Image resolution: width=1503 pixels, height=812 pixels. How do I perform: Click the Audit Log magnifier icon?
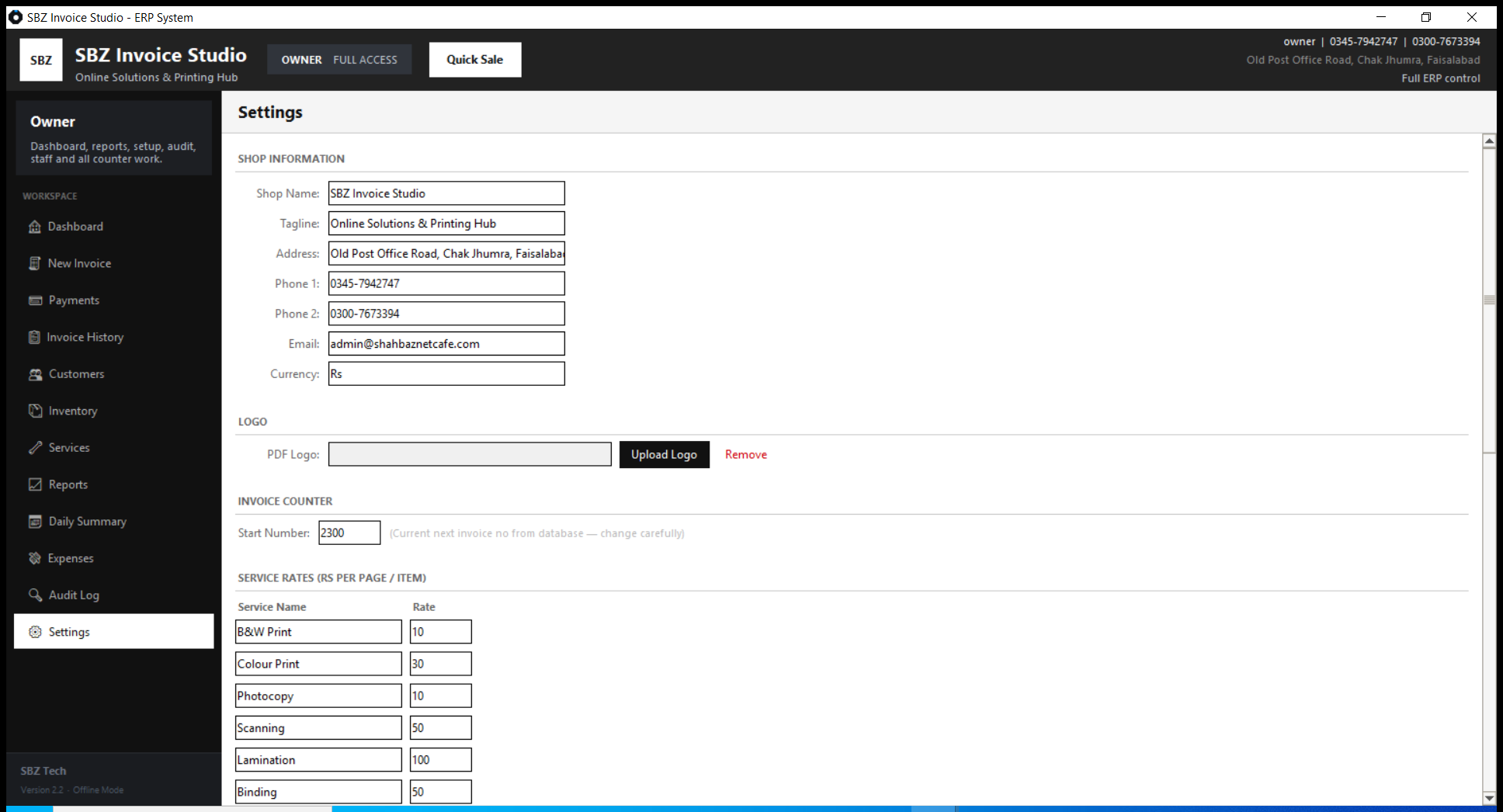(35, 595)
